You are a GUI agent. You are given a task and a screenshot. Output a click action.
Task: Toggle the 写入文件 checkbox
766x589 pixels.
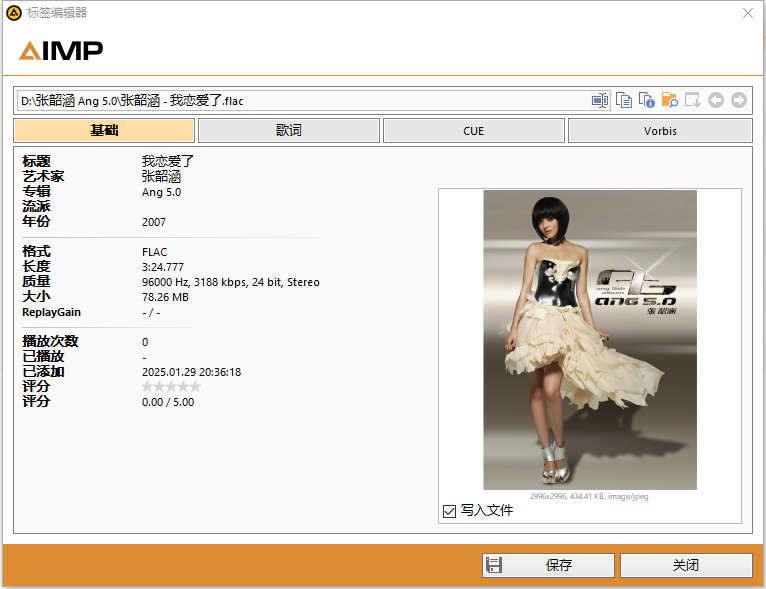pyautogui.click(x=449, y=511)
